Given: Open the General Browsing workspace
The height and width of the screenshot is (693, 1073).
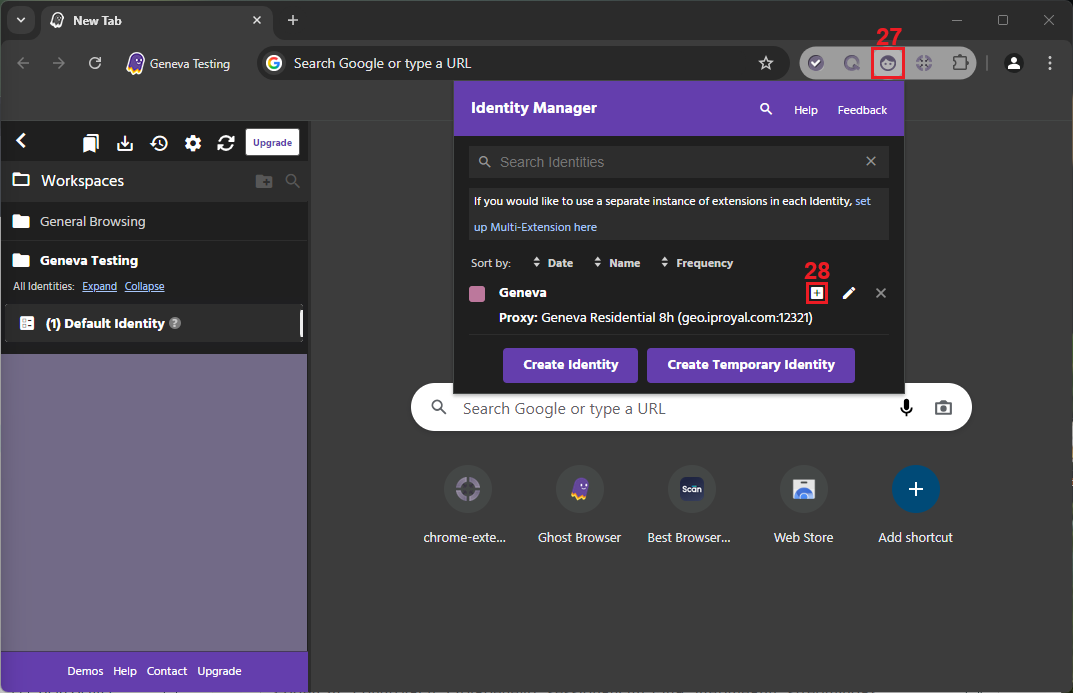Looking at the screenshot, I should click(154, 222).
